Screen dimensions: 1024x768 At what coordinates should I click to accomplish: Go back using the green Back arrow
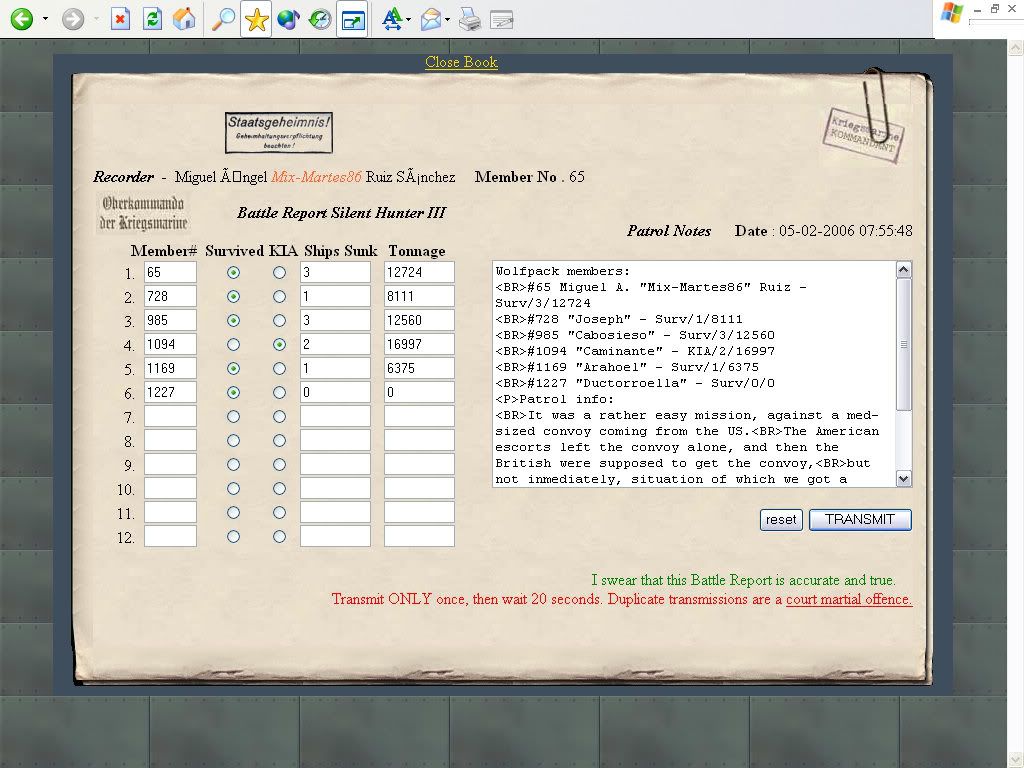pyautogui.click(x=22, y=19)
